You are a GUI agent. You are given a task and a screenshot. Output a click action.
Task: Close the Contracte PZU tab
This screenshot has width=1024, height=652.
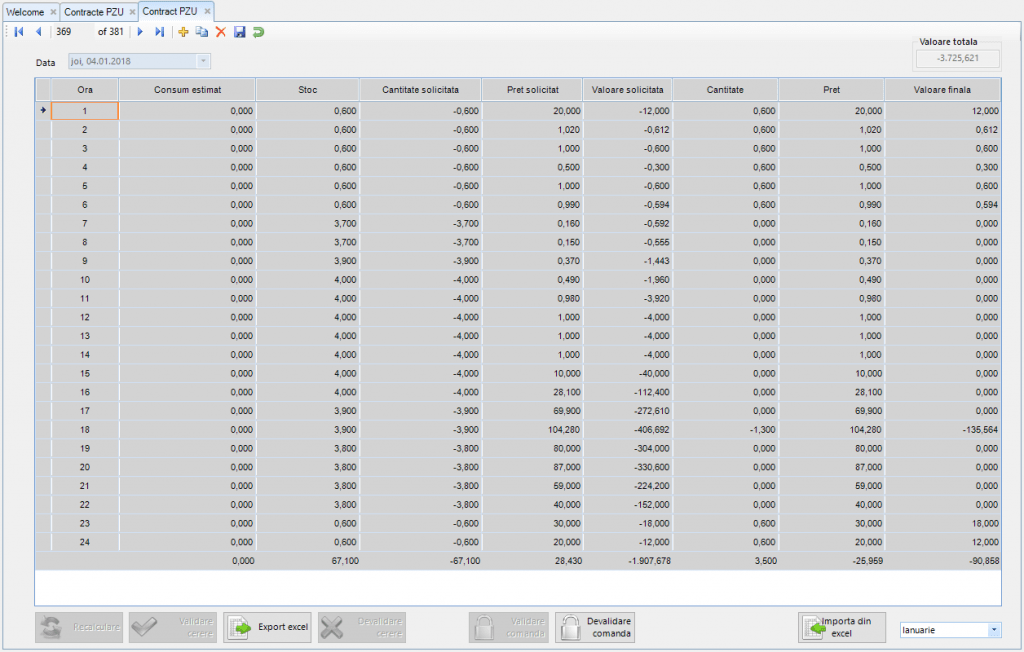pyautogui.click(x=132, y=12)
